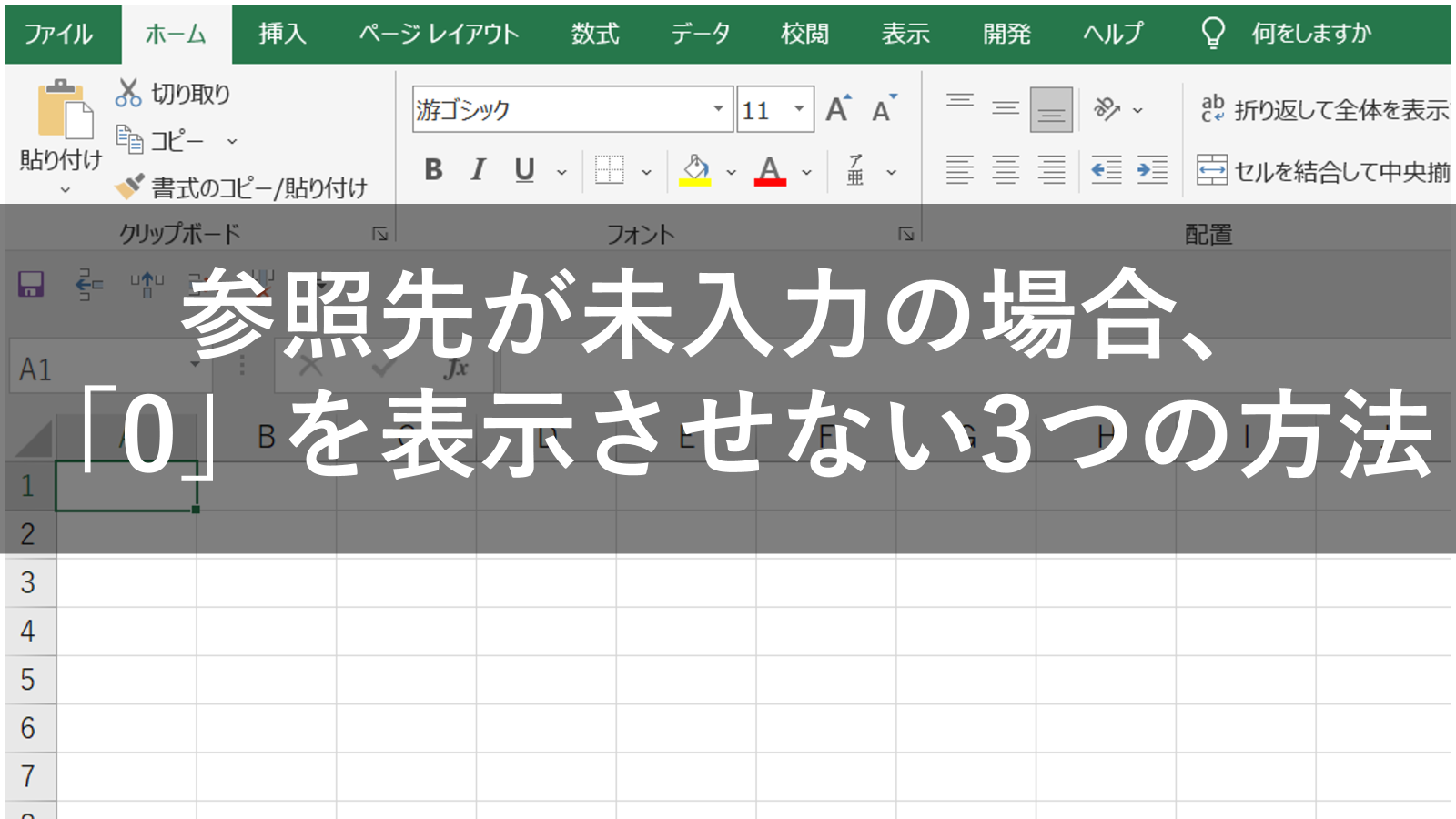Expand phonetic guide dropdown arrow
Screen dimensions: 1456x819
point(892,171)
